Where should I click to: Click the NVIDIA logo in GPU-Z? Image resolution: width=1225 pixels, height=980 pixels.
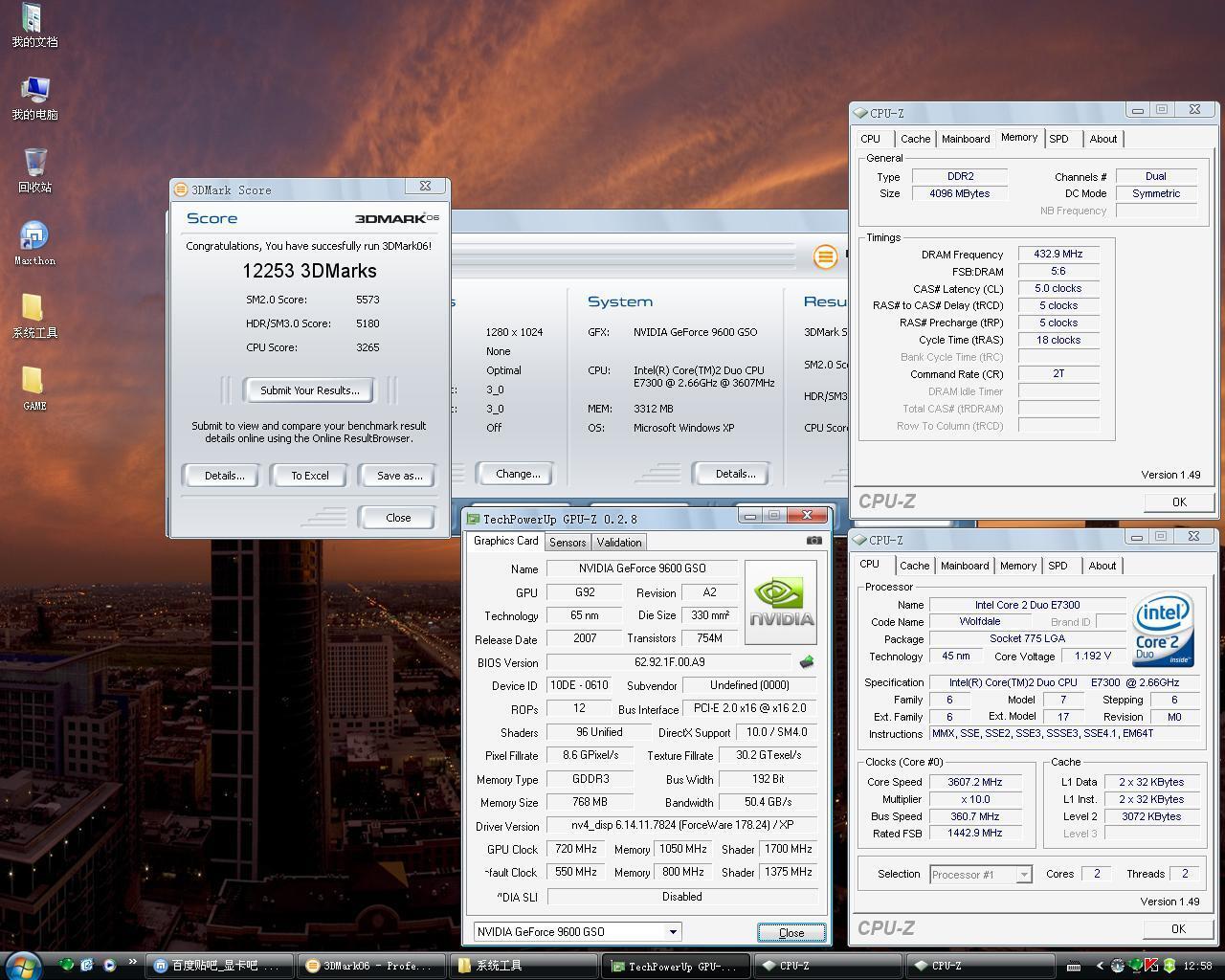click(x=781, y=602)
